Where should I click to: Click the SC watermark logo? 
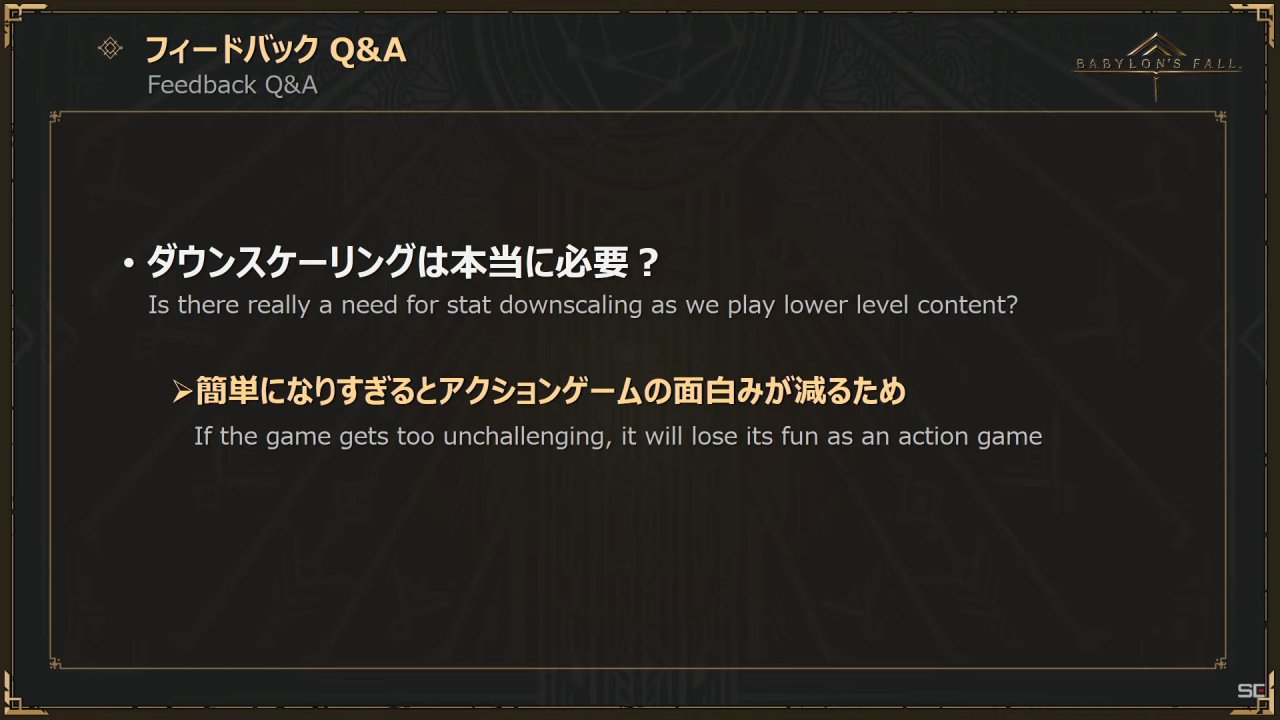(x=1251, y=691)
